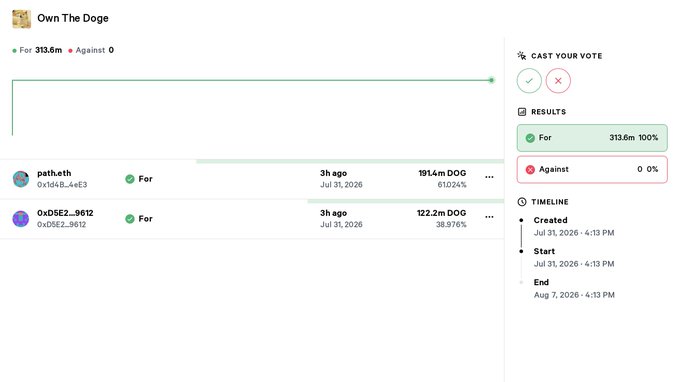Image resolution: width=680 pixels, height=382 pixels.
Task: Open more options for path.eth vote
Action: tap(489, 177)
